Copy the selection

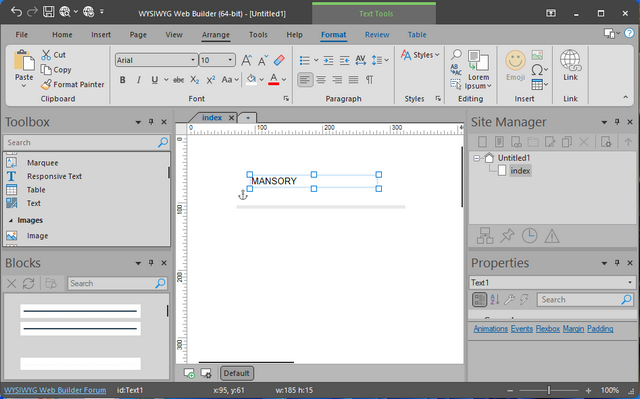(x=56, y=70)
